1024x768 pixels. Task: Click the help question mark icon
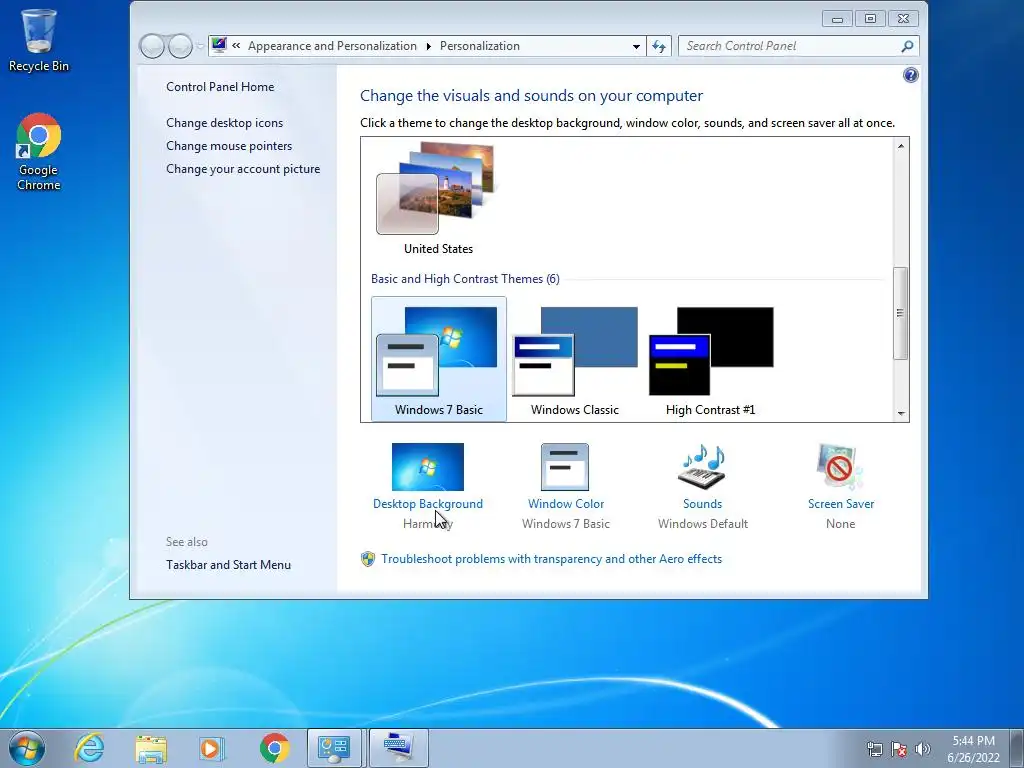click(x=910, y=75)
